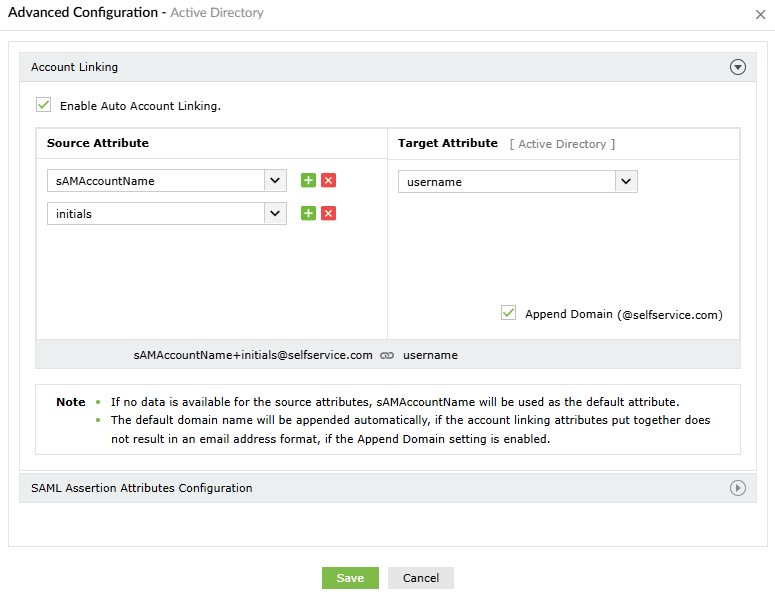775x596 pixels.
Task: Click the username label in the mapping summary
Action: [x=430, y=355]
